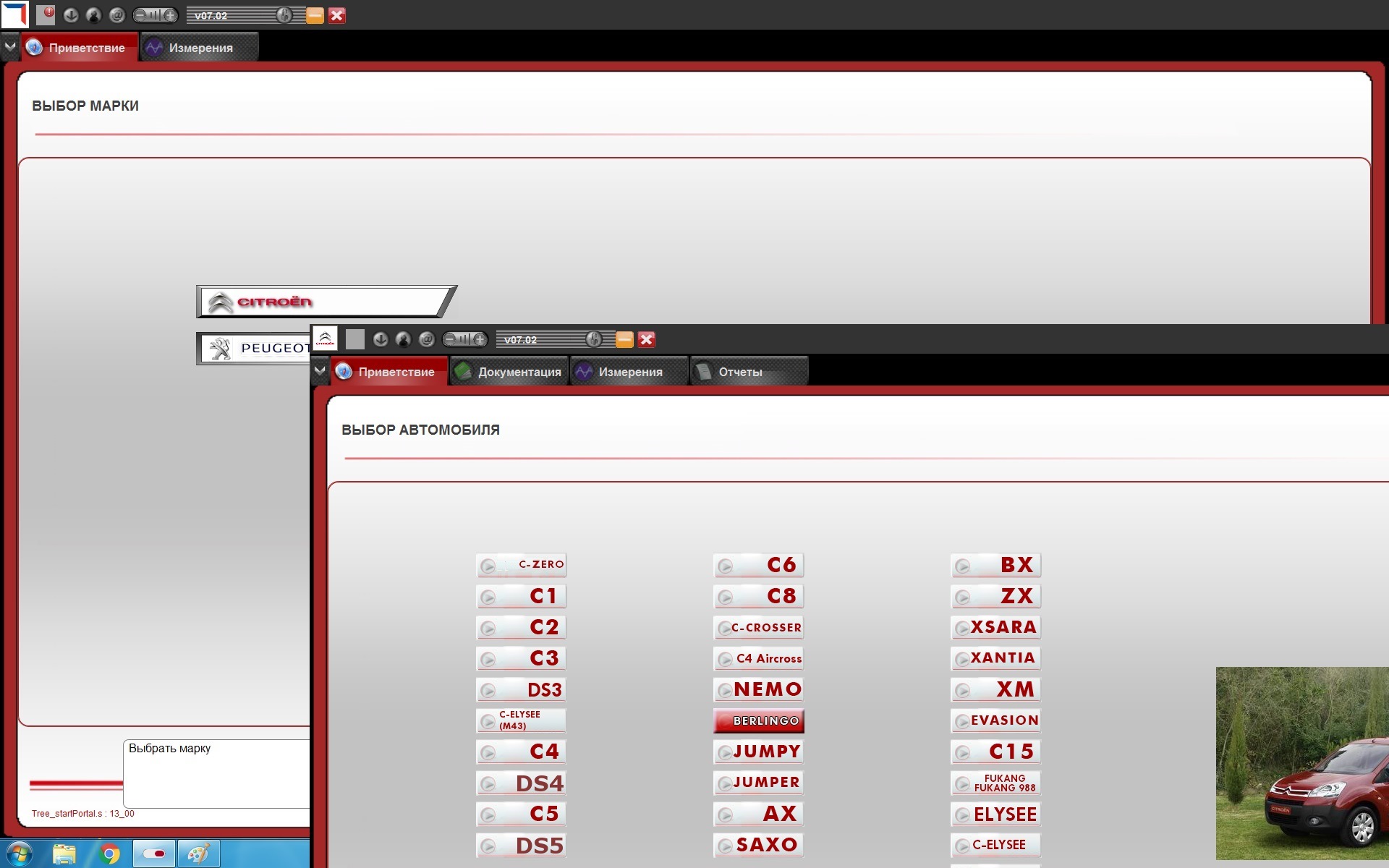Select the Citroën brand button
This screenshot has width=1389, height=868.
coord(326,302)
